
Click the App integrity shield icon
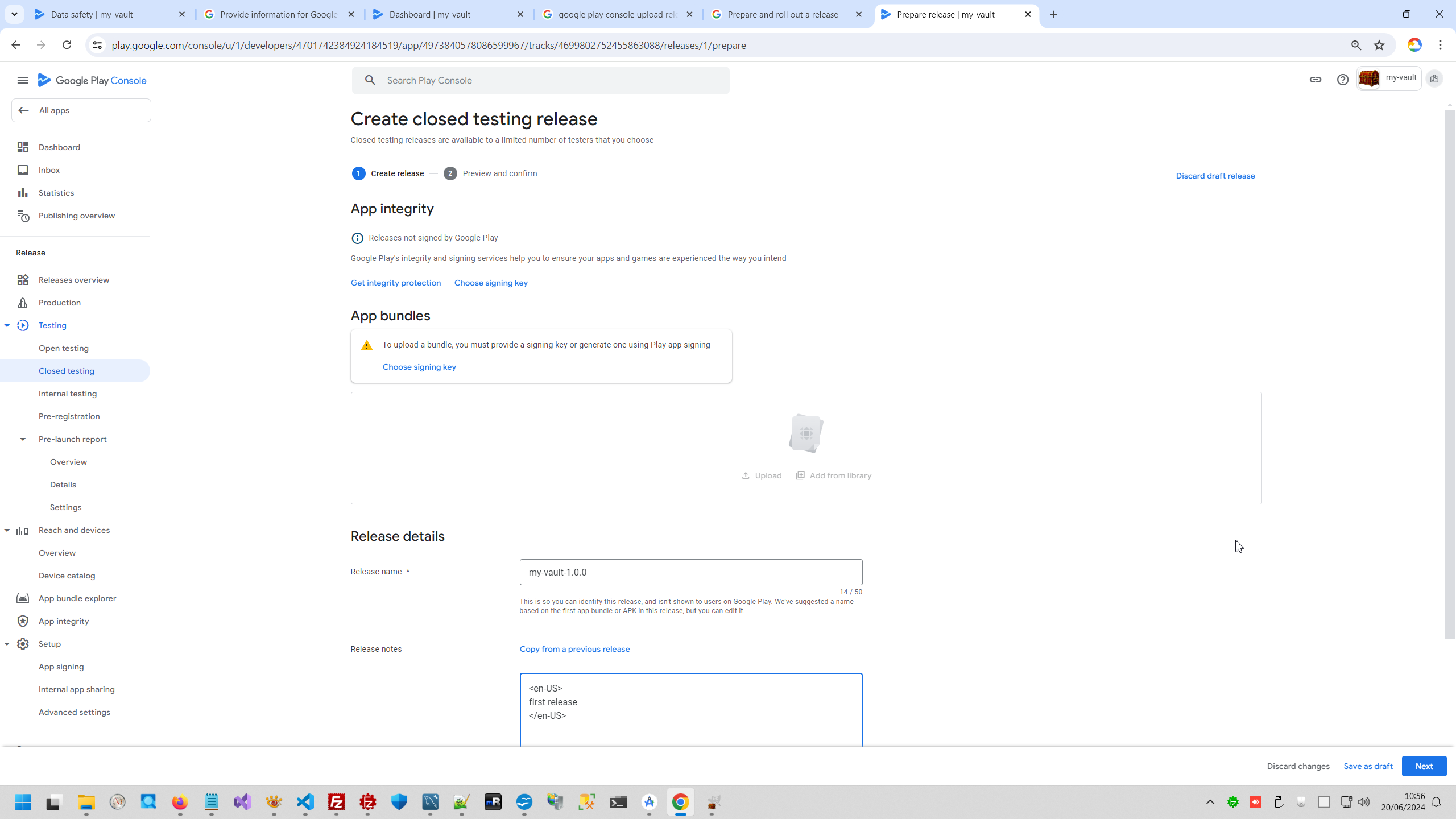coord(23,621)
